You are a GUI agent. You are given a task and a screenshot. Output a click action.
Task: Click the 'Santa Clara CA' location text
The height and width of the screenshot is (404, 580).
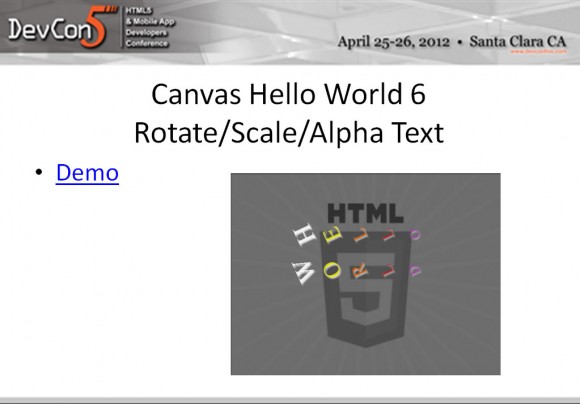518,41
